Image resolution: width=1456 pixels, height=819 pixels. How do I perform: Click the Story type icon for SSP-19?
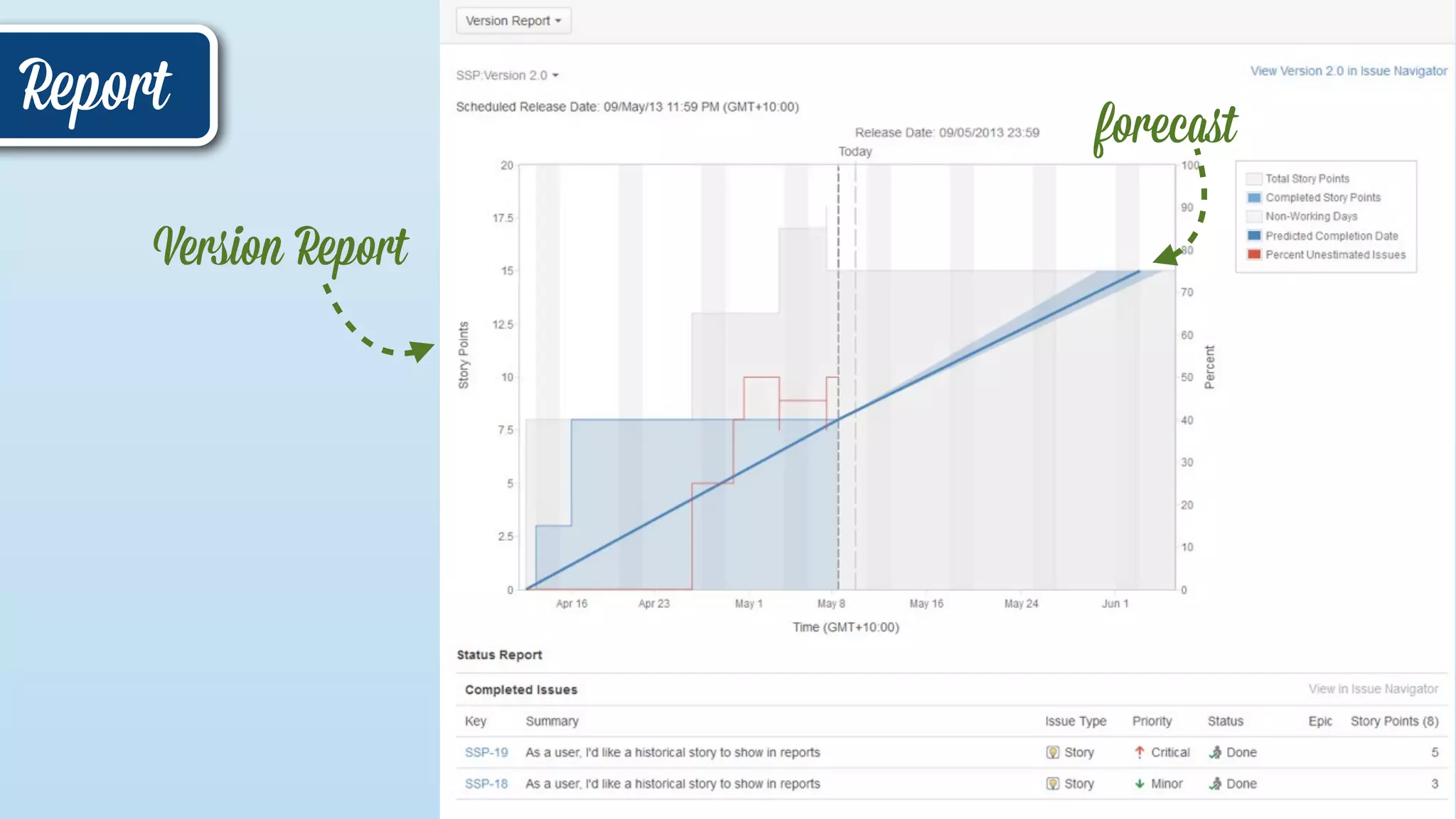click(x=1053, y=752)
